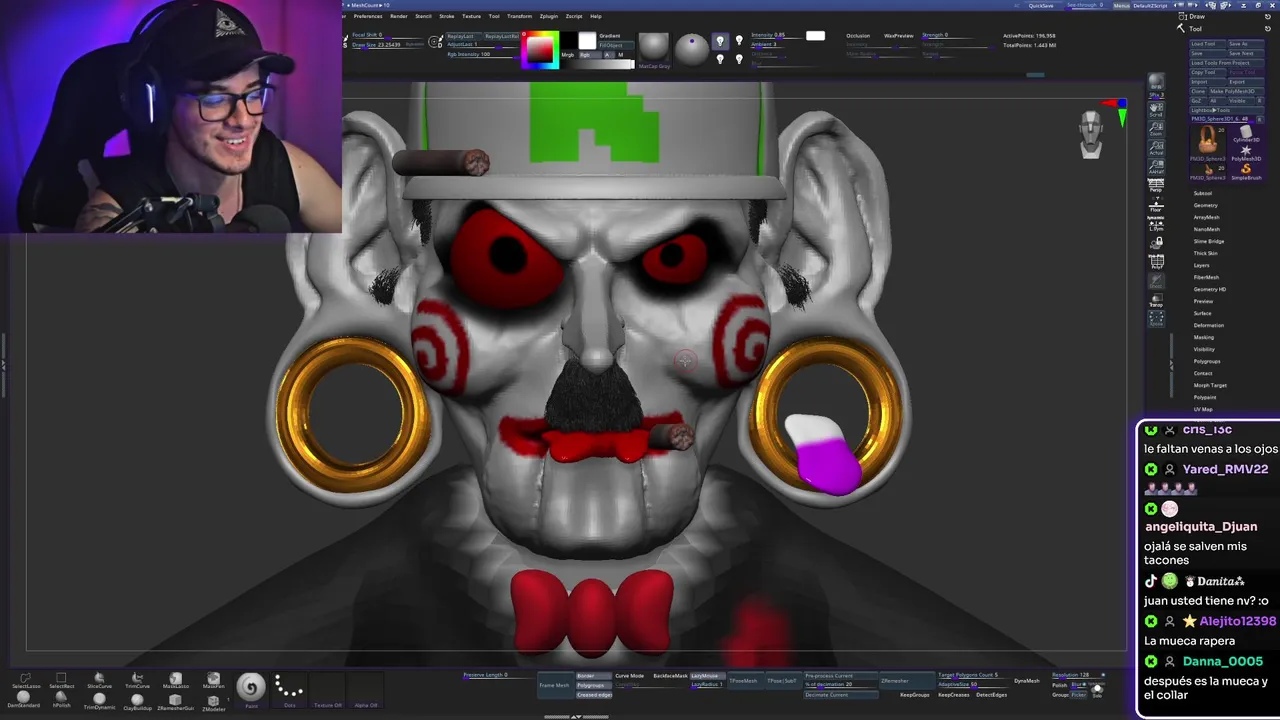Expand the Deformation section
Image resolution: width=1280 pixels, height=720 pixels.
1208,325
